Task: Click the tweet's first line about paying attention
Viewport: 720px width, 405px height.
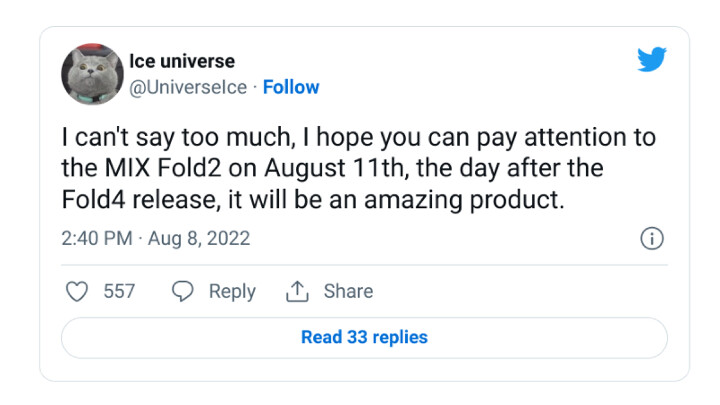Action: click(x=359, y=137)
